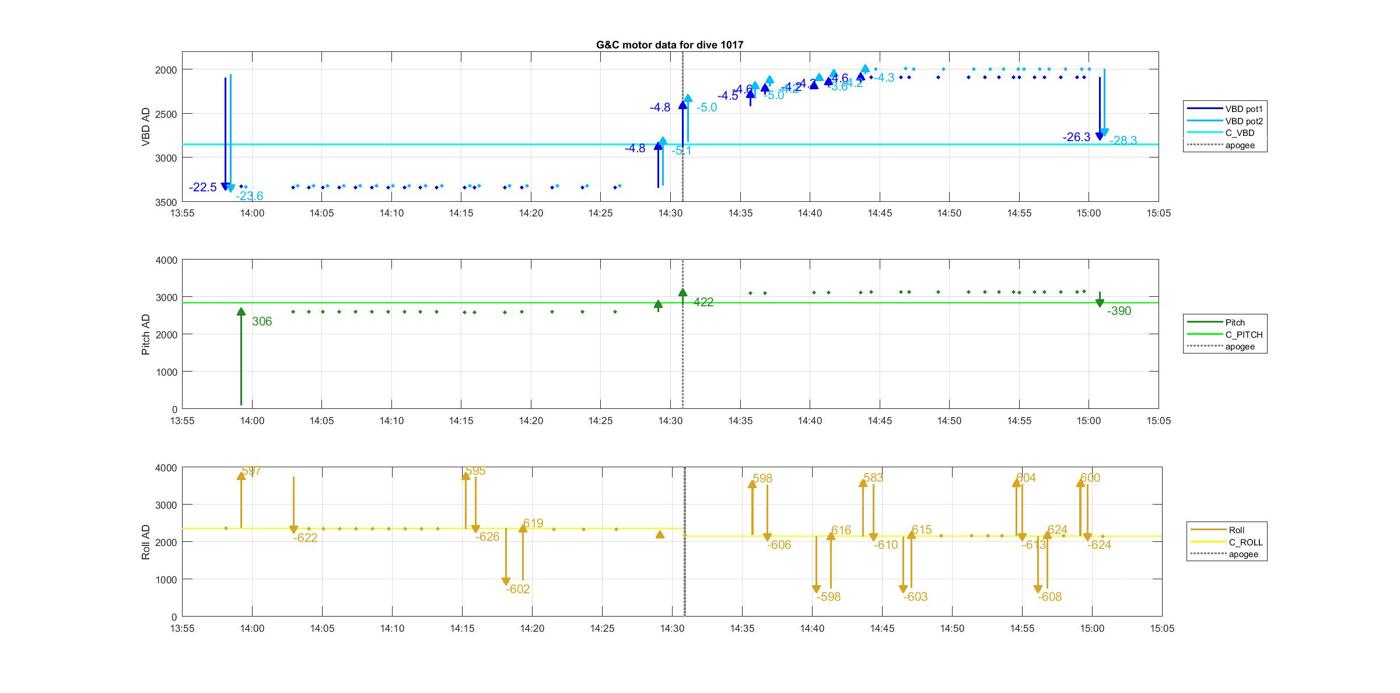The height and width of the screenshot is (693, 1400).
Task: Click the 'VBD AD' y-axis label
Action: (x=146, y=127)
